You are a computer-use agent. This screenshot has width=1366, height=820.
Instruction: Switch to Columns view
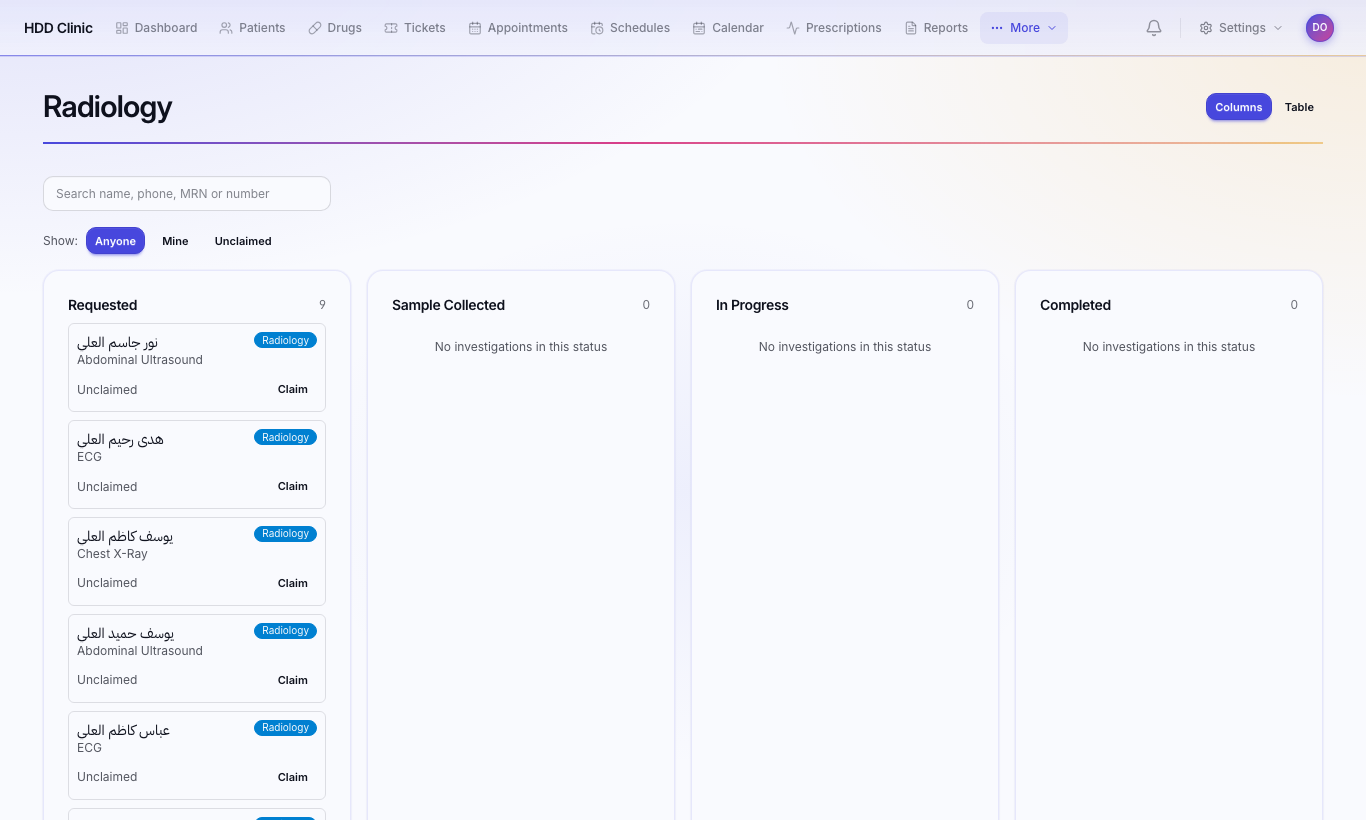point(1239,107)
